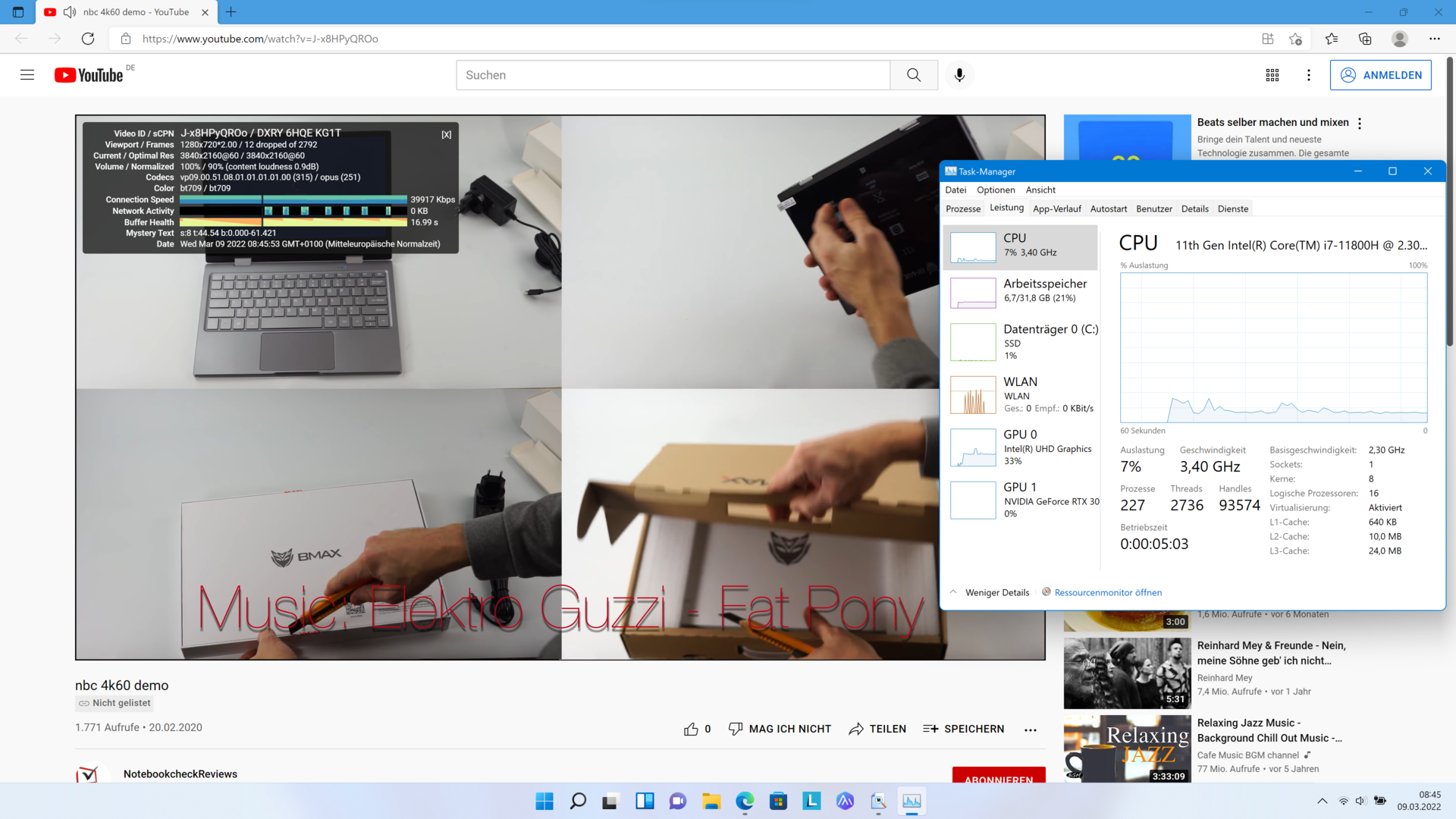Open the YouTube apps grid icon
Screen dimensions: 1456x819
point(1272,75)
